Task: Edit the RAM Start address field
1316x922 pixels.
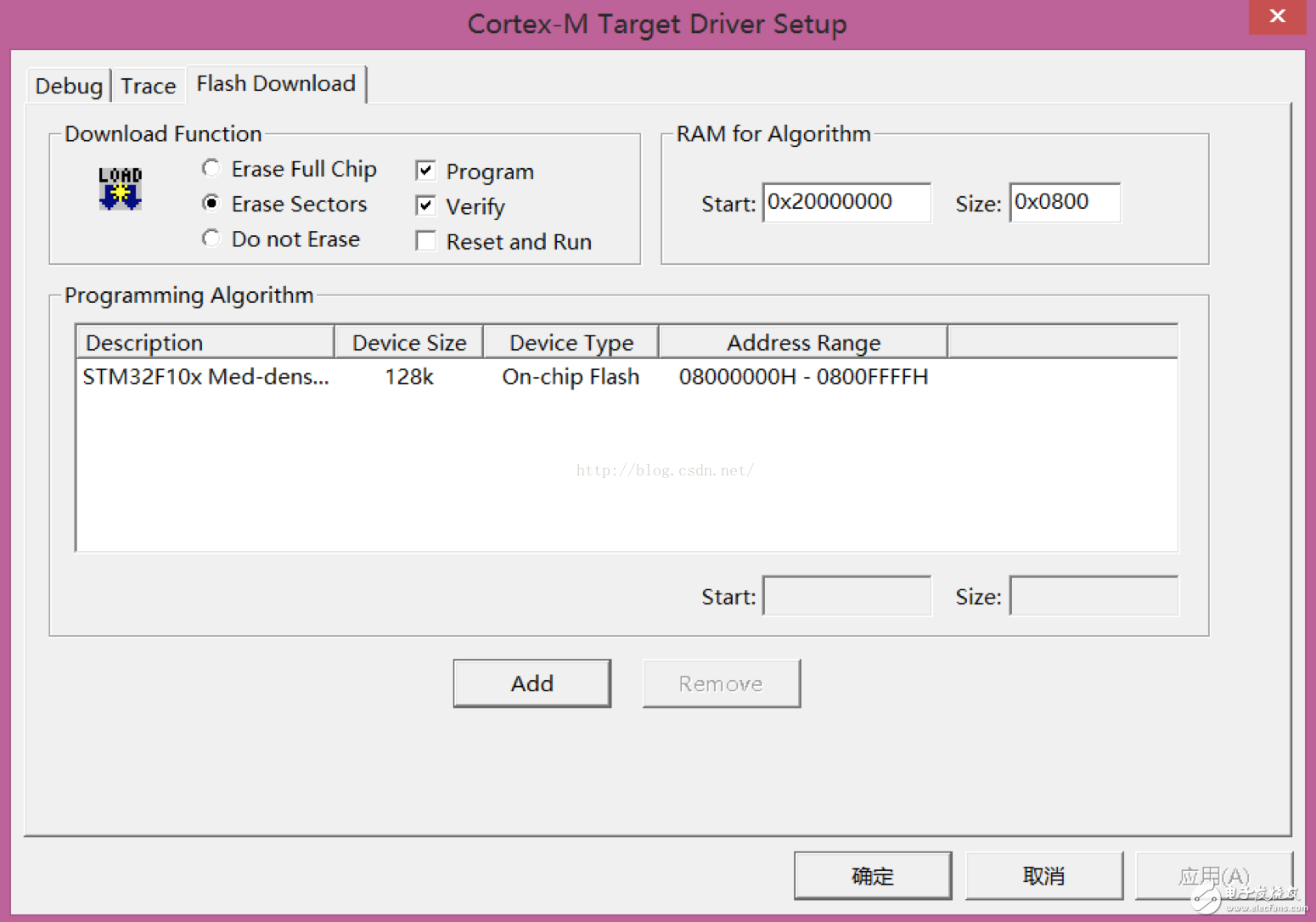Action: (846, 202)
